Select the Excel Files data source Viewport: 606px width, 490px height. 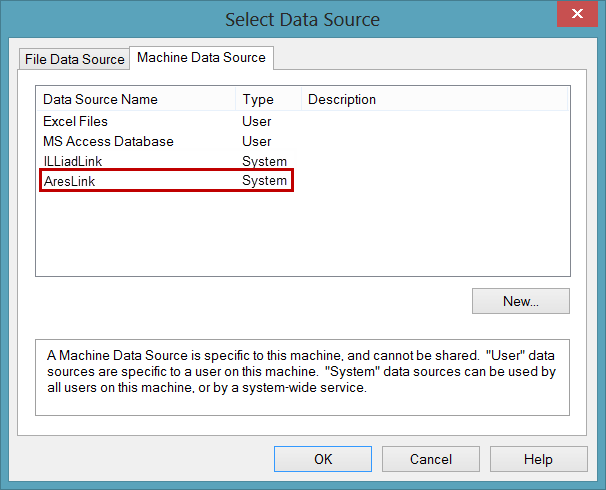click(75, 121)
